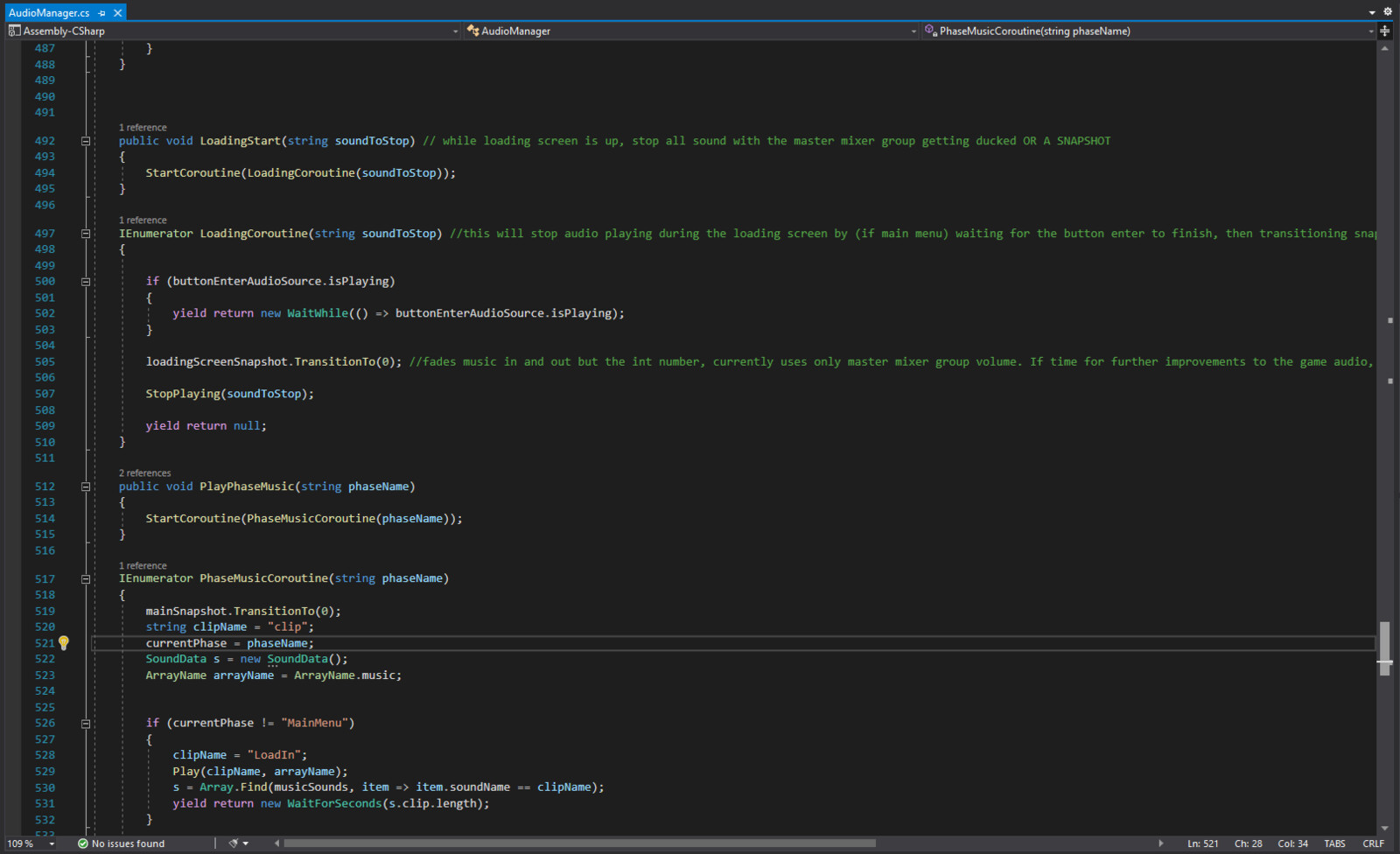Image resolution: width=1400 pixels, height=854 pixels.
Task: Click line number 517 in the margin
Action: [45, 579]
